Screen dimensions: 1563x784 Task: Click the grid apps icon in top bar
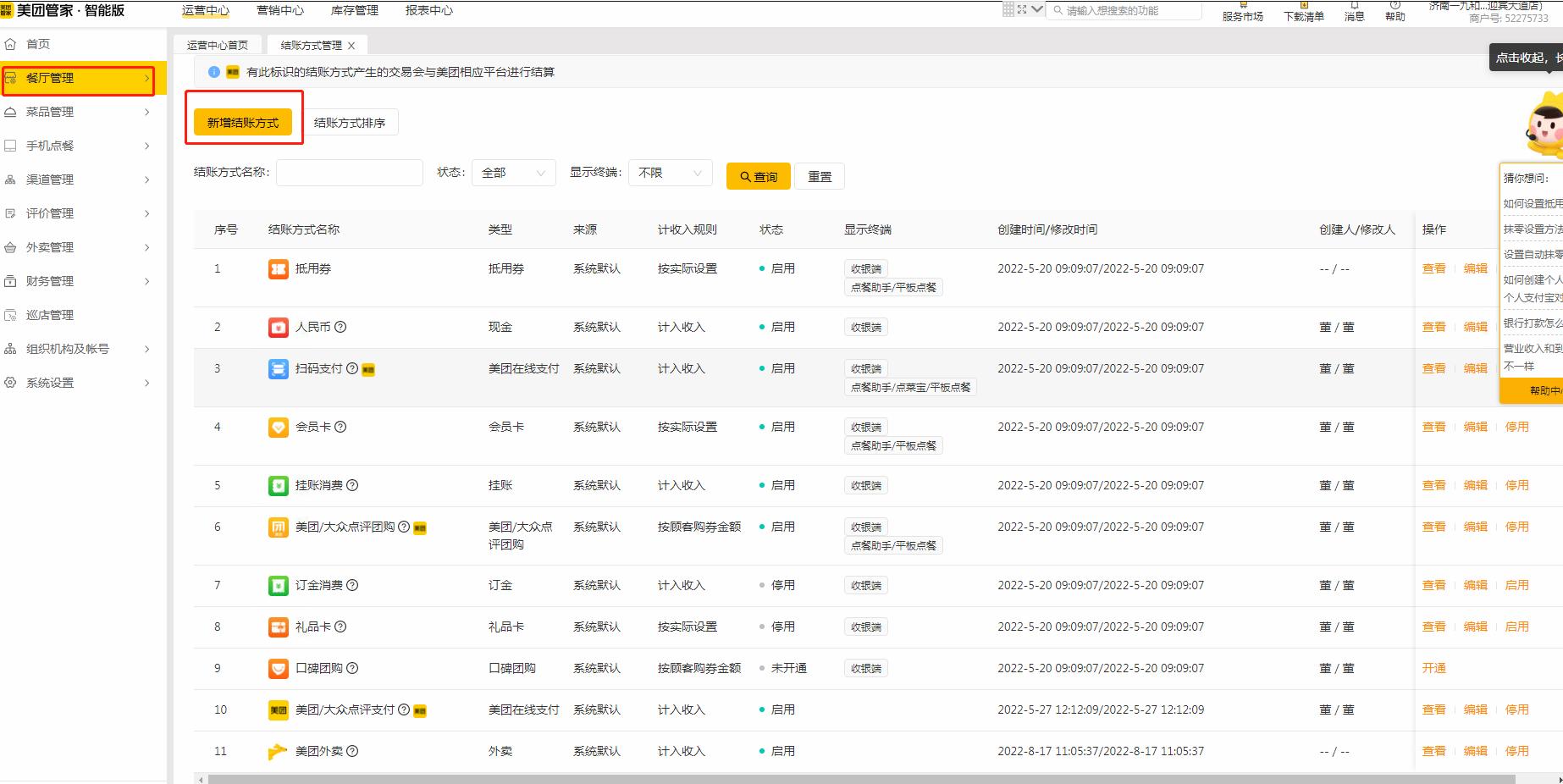point(1008,9)
